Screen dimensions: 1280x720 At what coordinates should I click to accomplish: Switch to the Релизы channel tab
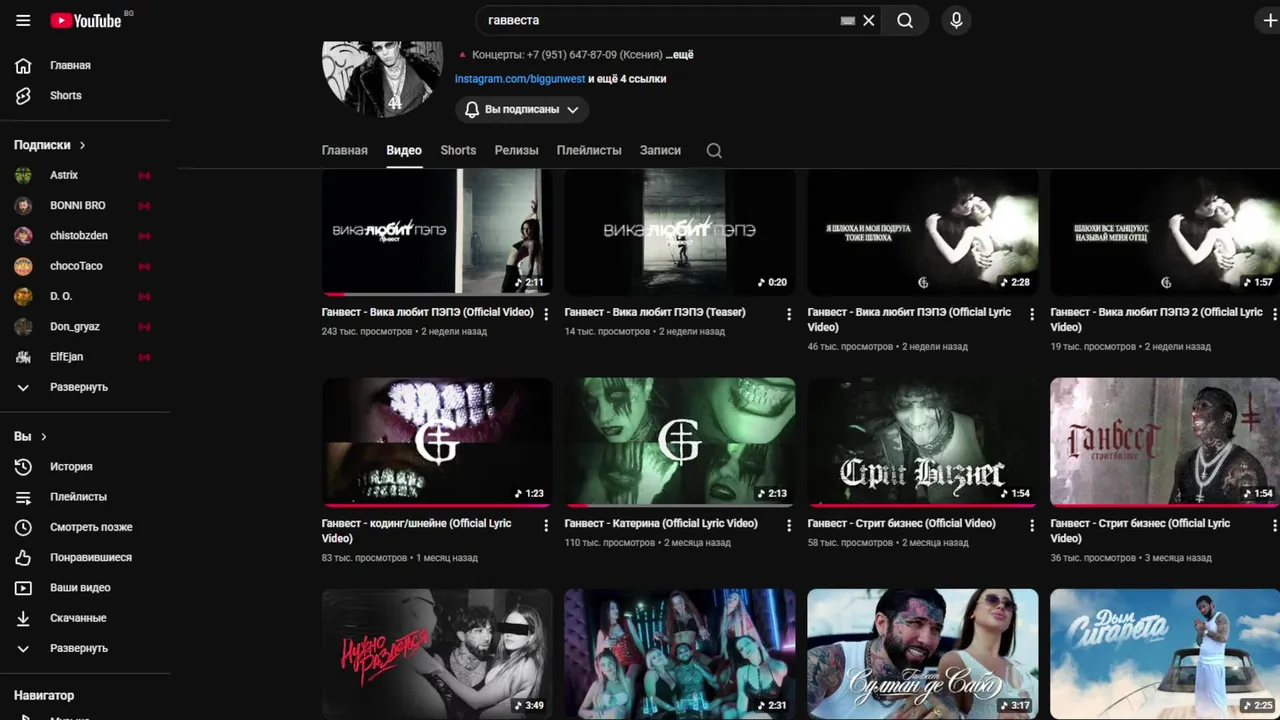tap(517, 150)
